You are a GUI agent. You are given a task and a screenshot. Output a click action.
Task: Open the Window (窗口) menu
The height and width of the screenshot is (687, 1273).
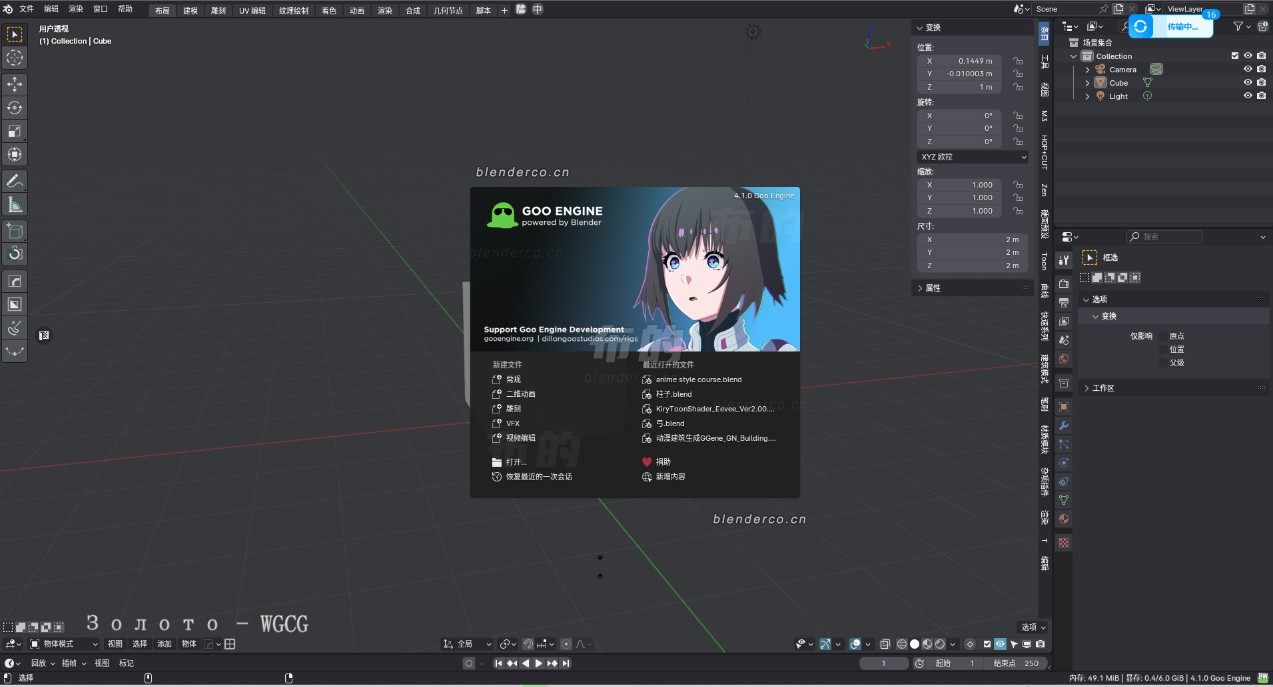[100, 9]
